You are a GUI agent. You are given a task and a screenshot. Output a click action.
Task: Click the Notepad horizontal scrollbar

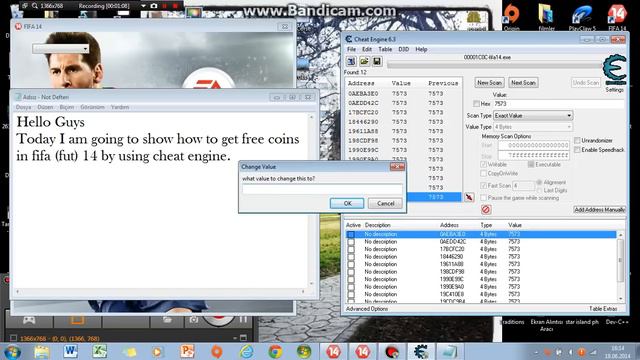(160, 291)
